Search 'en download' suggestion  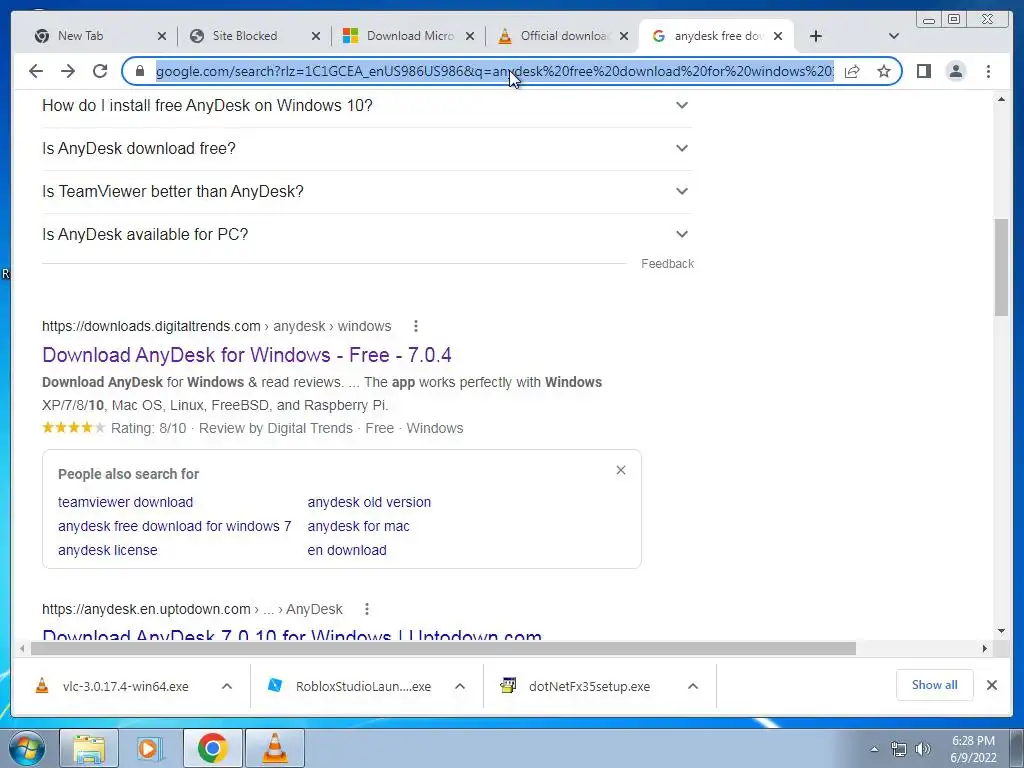coord(347,551)
